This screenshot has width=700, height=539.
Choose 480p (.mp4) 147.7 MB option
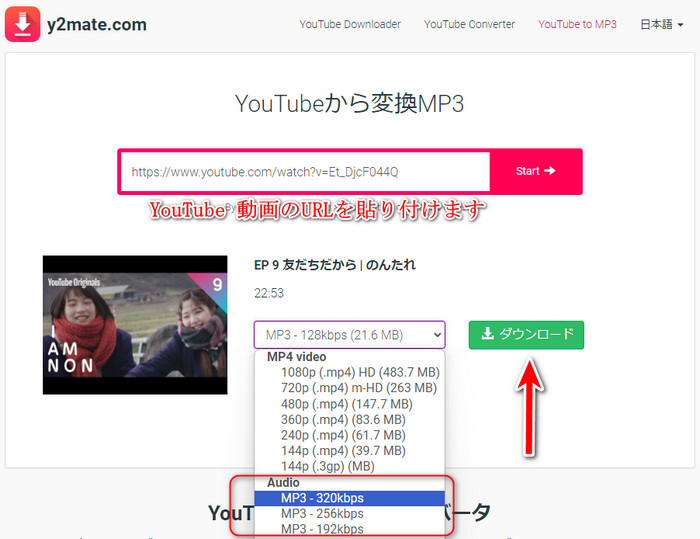click(x=350, y=404)
